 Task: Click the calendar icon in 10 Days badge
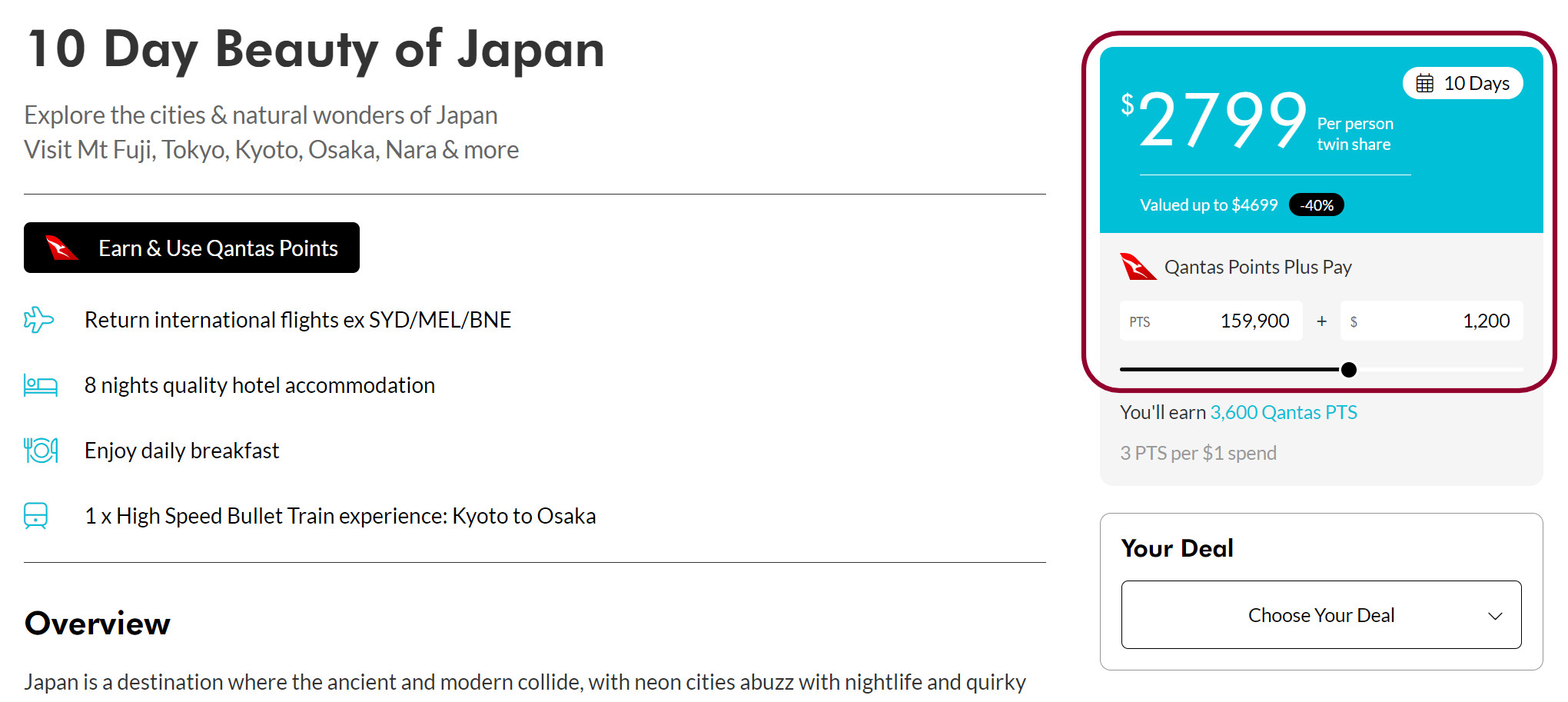click(x=1425, y=83)
